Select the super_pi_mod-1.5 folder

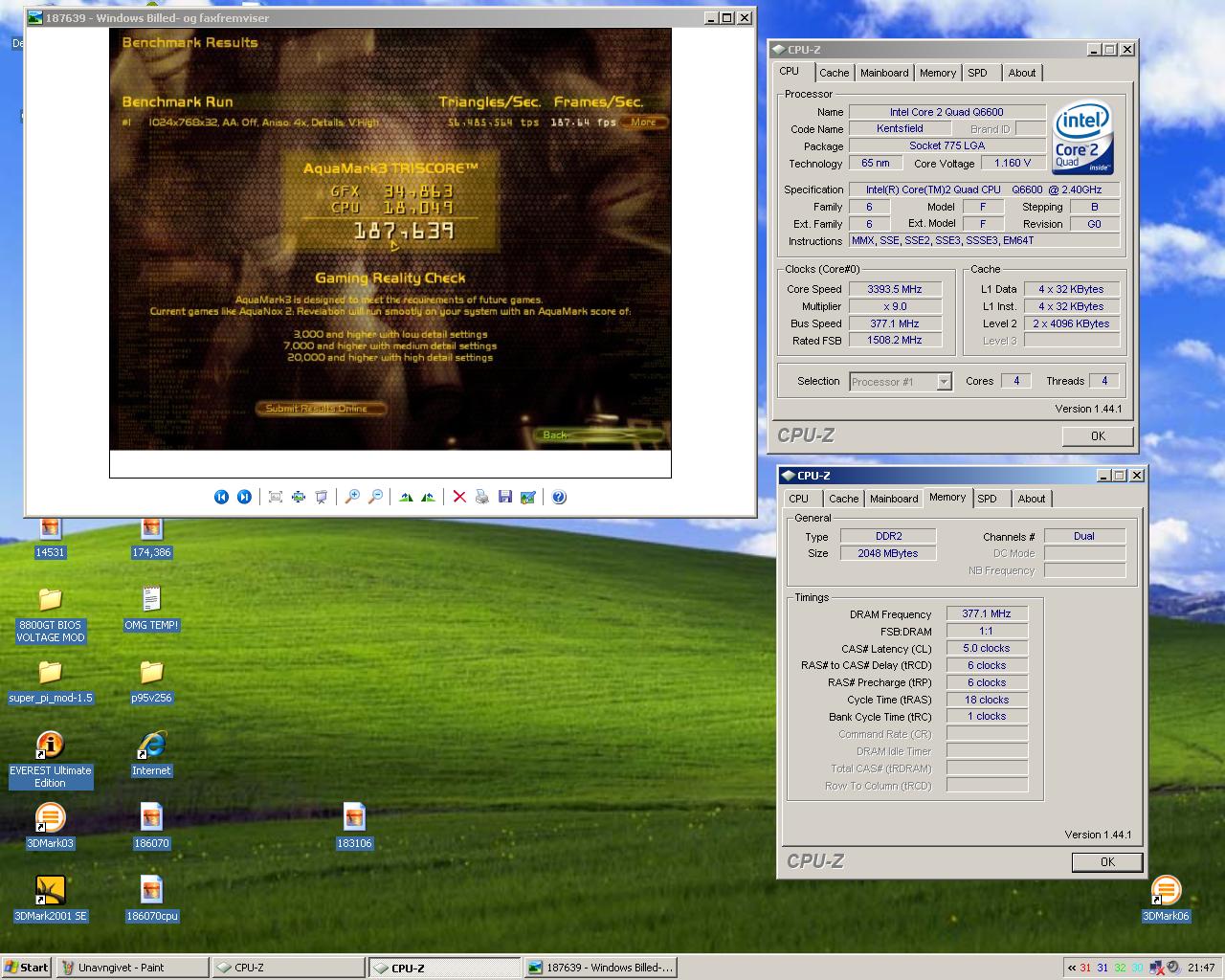pyautogui.click(x=50, y=680)
